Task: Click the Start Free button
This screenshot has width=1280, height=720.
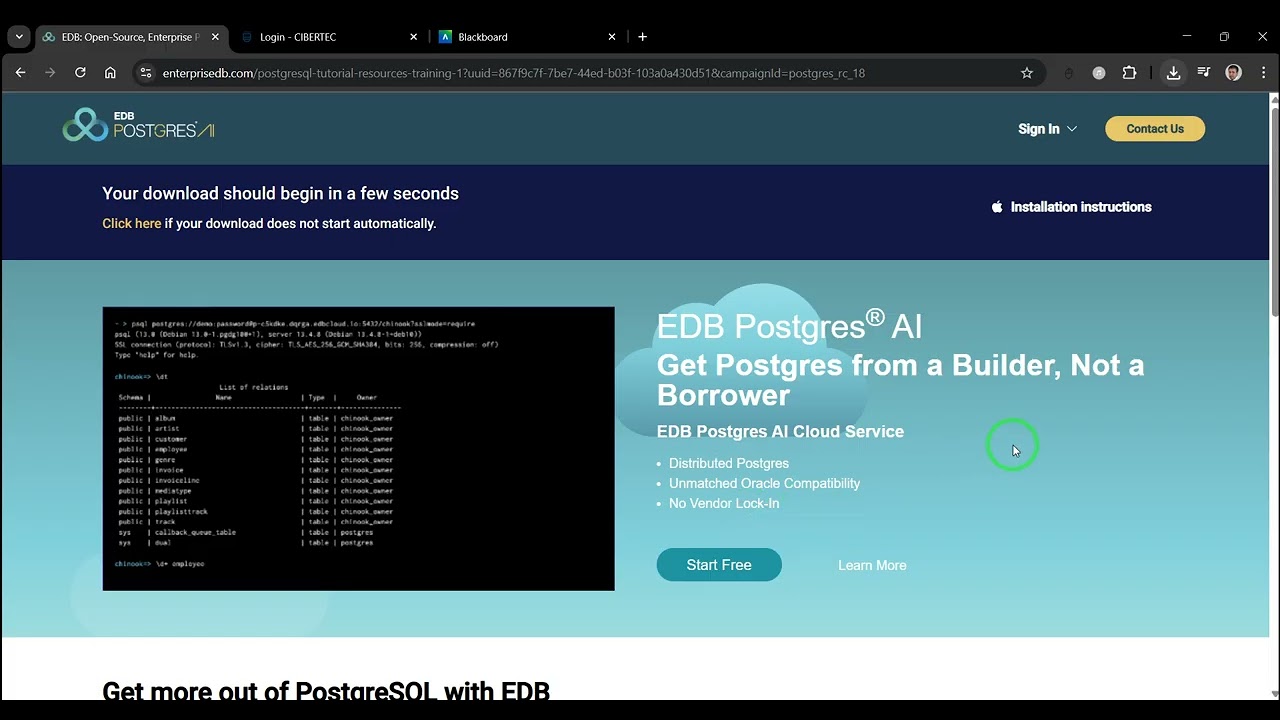Action: point(719,565)
